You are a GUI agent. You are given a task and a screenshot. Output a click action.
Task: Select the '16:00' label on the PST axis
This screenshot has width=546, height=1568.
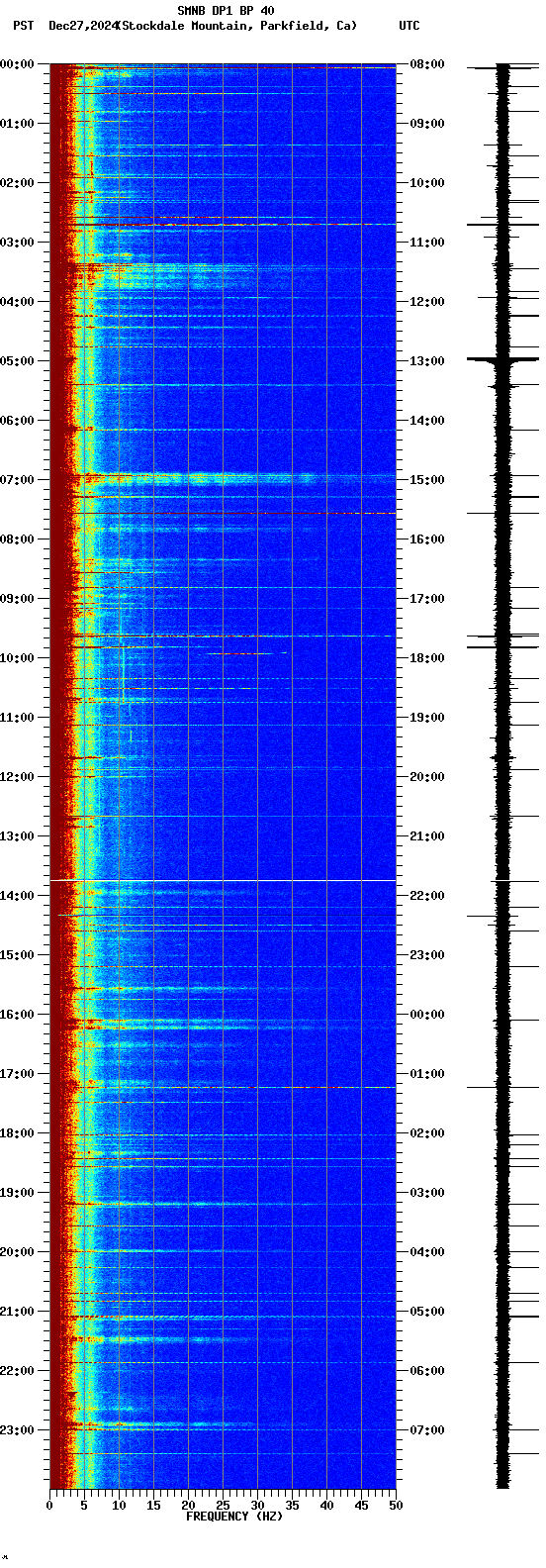click(x=17, y=1015)
